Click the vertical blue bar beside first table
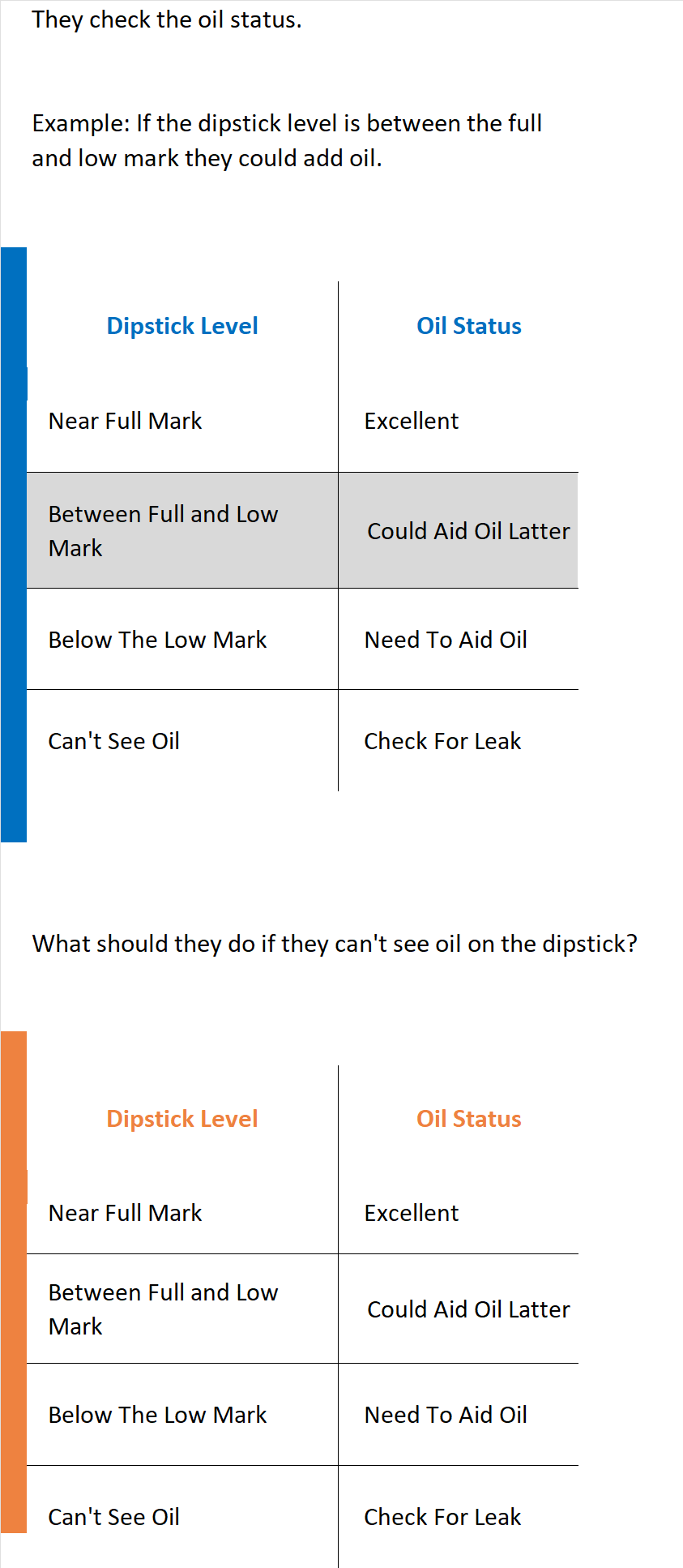Image resolution: width=683 pixels, height=1568 pixels. pos(14,543)
